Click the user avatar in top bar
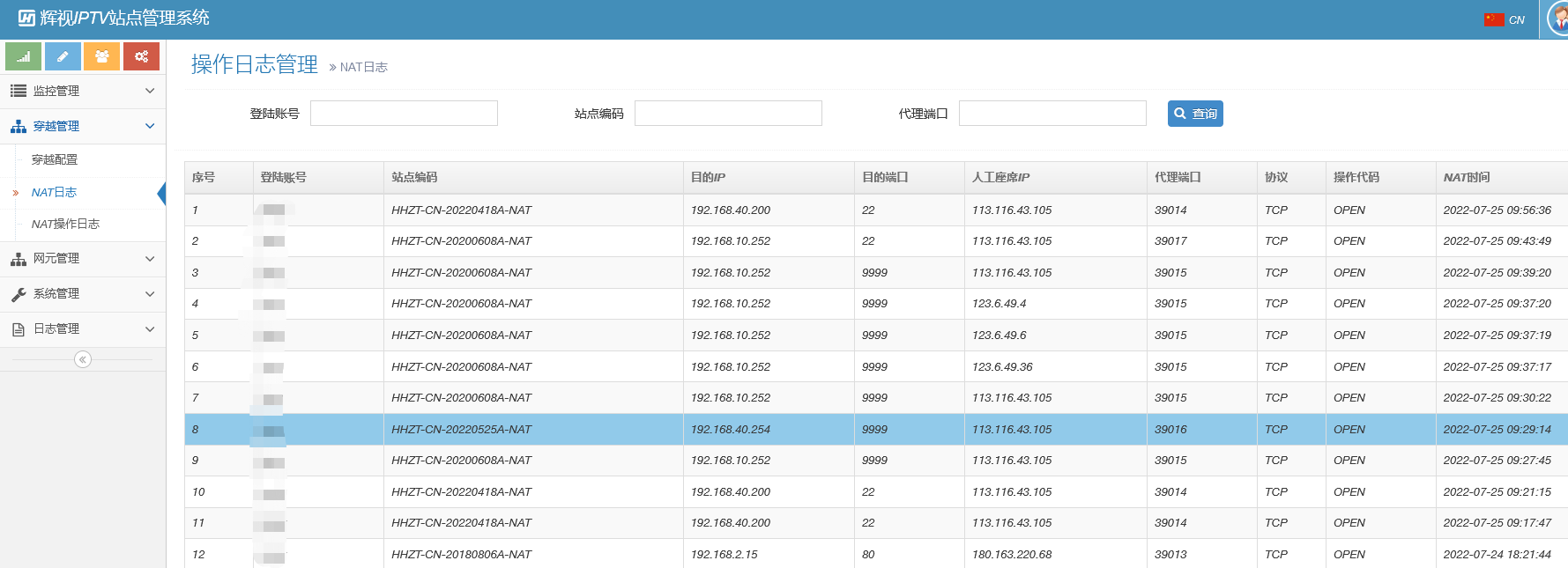 (1558, 19)
